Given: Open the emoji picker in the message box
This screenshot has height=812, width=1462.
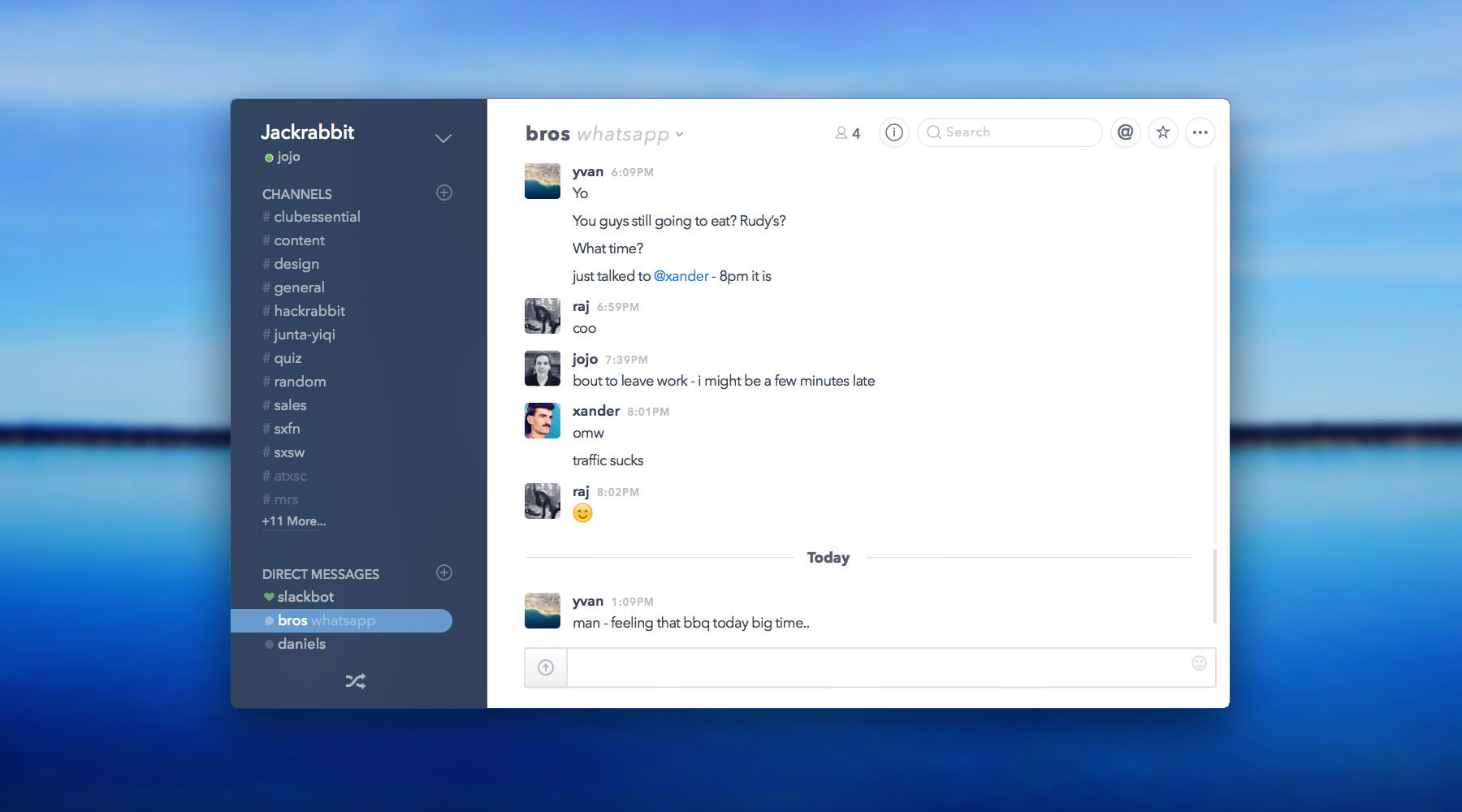Looking at the screenshot, I should [x=1200, y=664].
